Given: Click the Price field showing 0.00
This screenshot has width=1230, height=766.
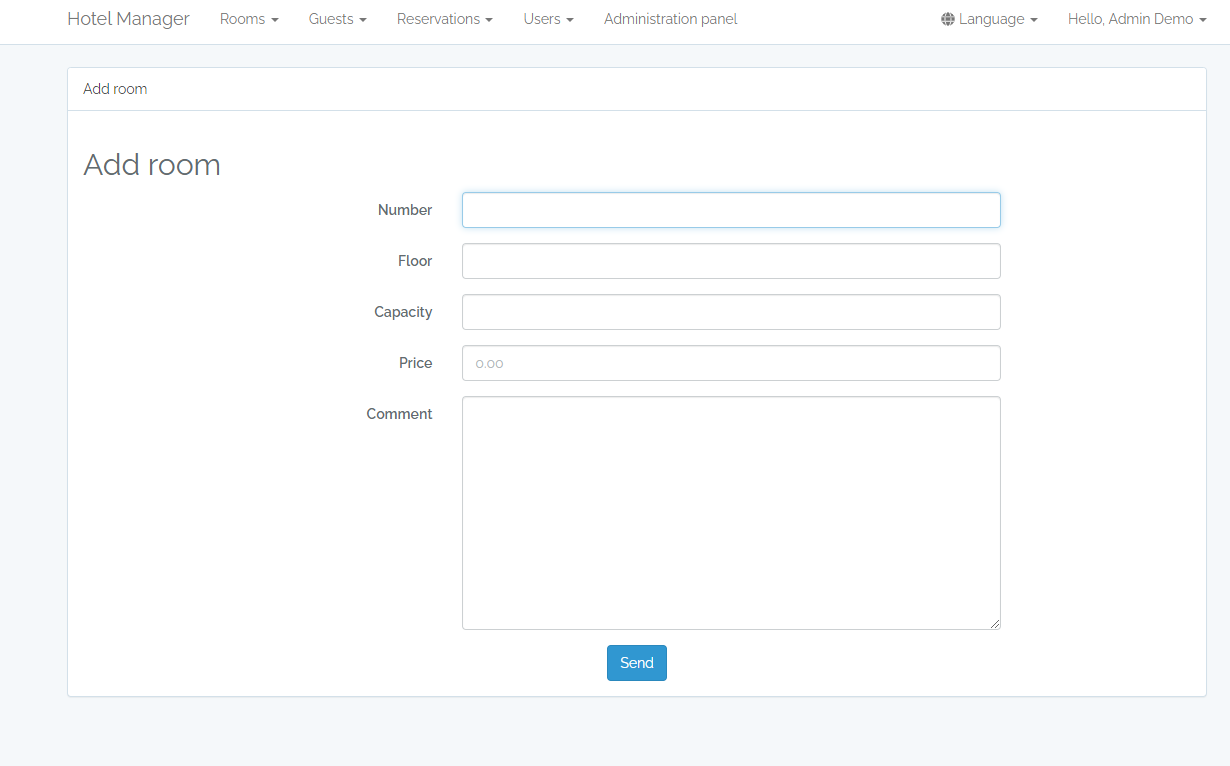Looking at the screenshot, I should click(730, 363).
